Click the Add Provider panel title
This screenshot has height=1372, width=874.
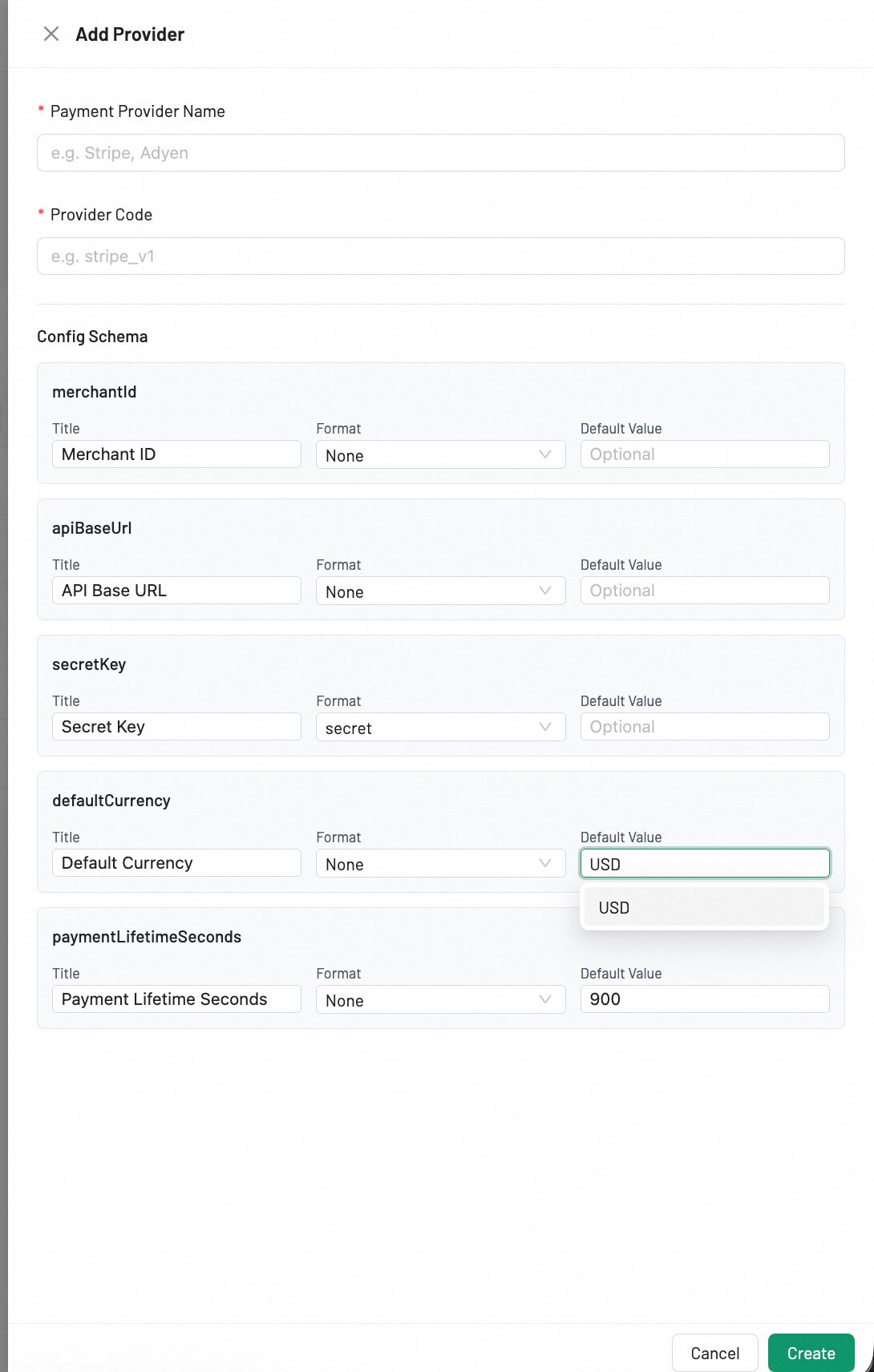click(x=130, y=34)
